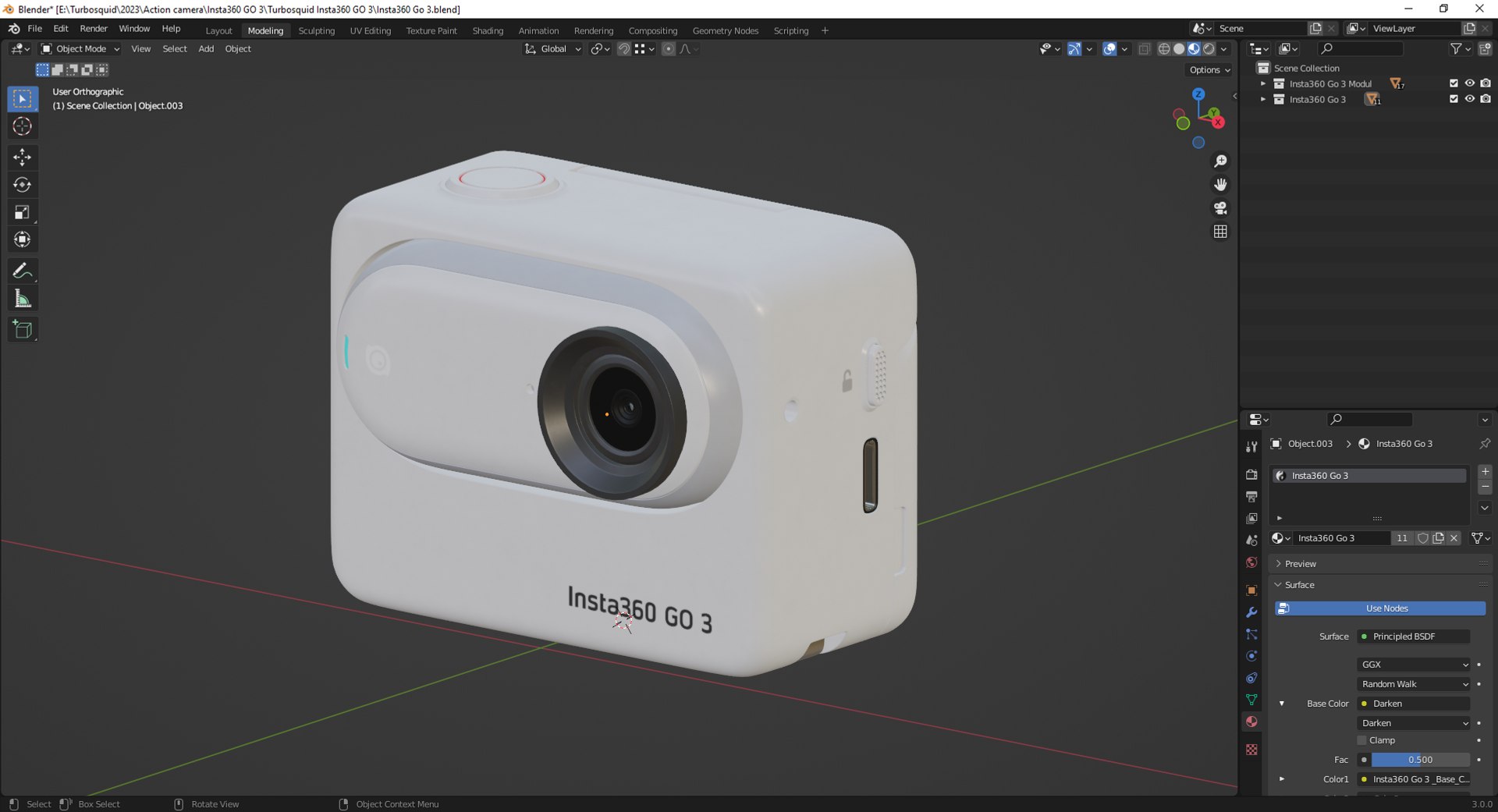Open the Output properties tab
Screen dimensions: 1498x812
click(x=1251, y=496)
